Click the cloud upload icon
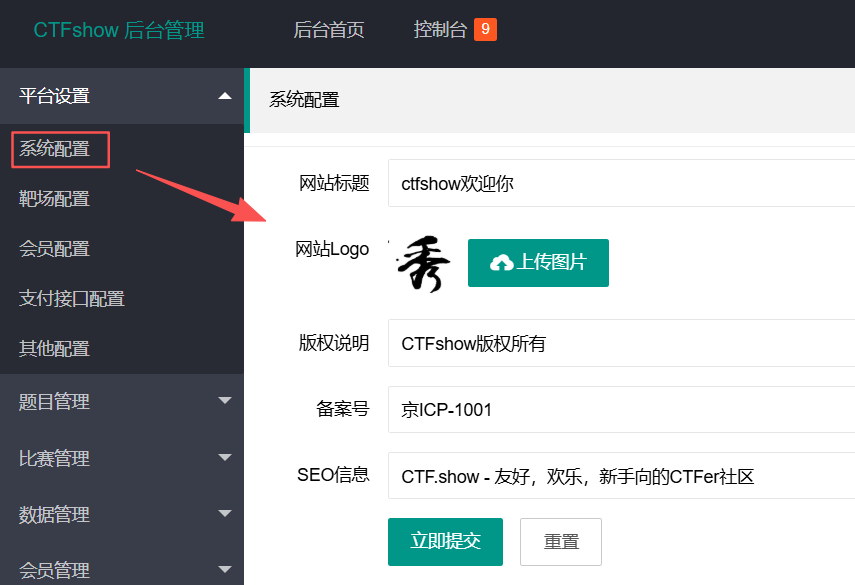Screen dimensions: 855x585 click(501, 263)
